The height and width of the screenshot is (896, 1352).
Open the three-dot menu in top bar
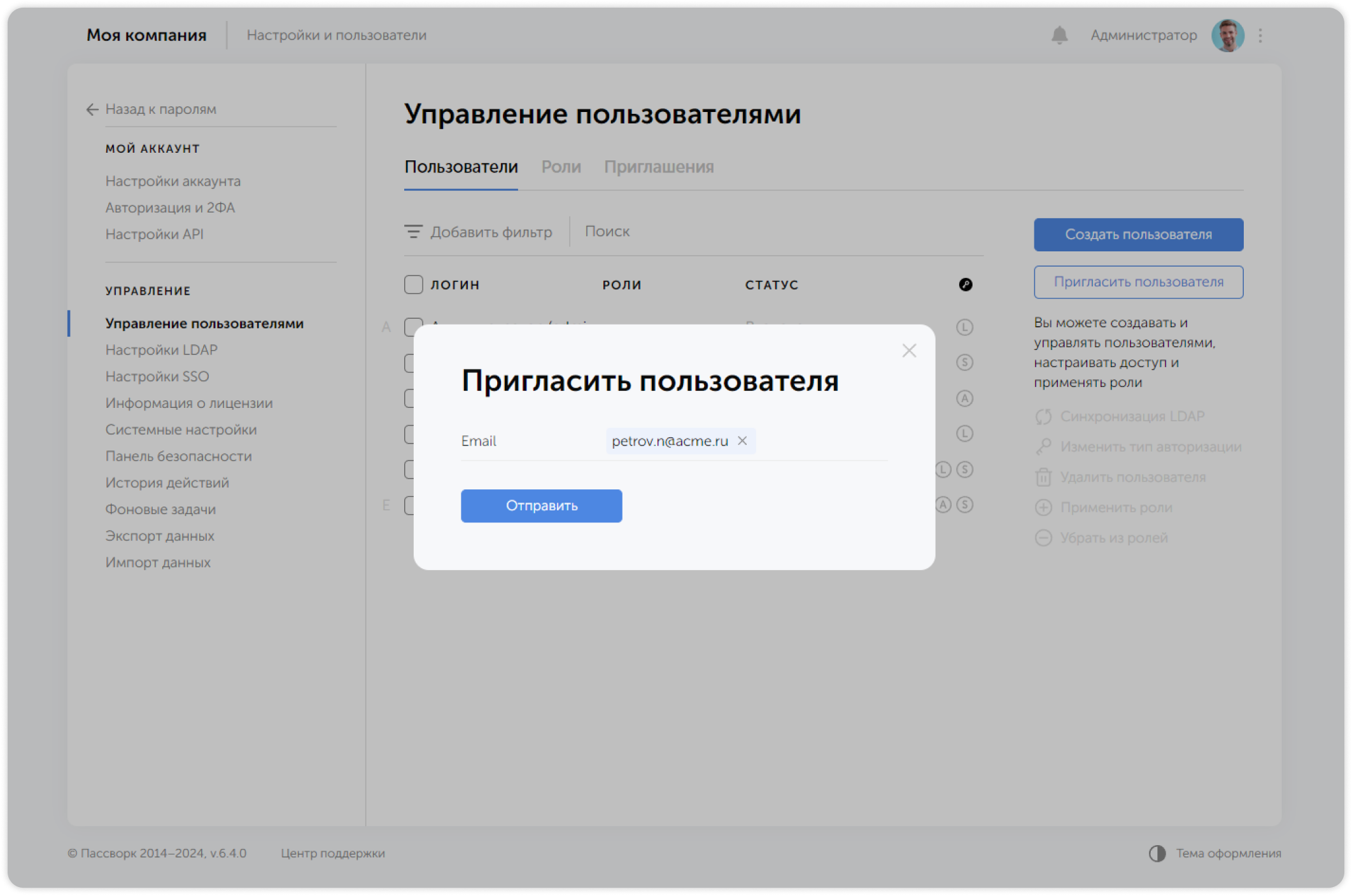pos(1260,35)
